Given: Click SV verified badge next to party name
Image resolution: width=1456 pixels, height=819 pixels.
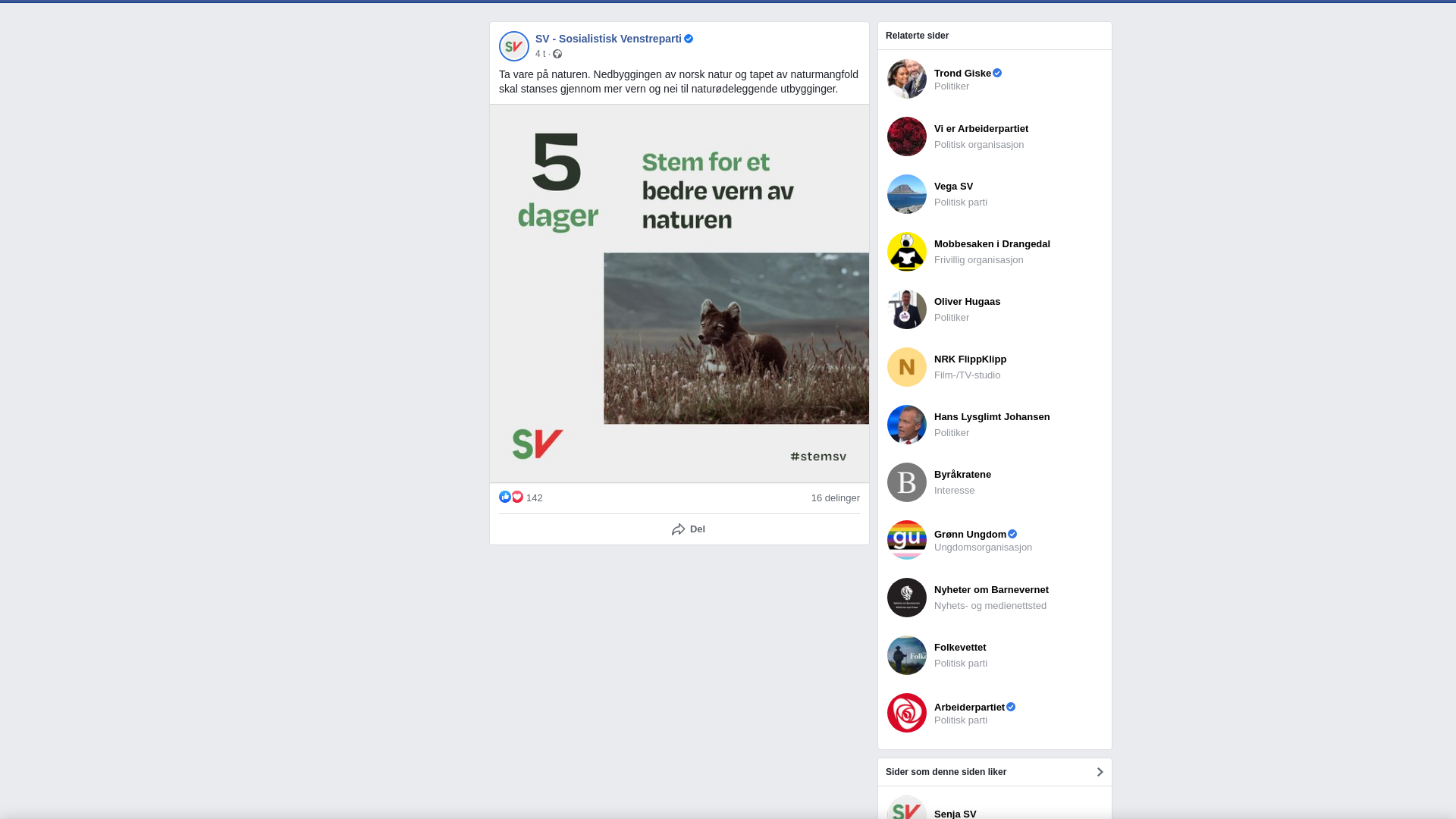Looking at the screenshot, I should click(x=689, y=39).
